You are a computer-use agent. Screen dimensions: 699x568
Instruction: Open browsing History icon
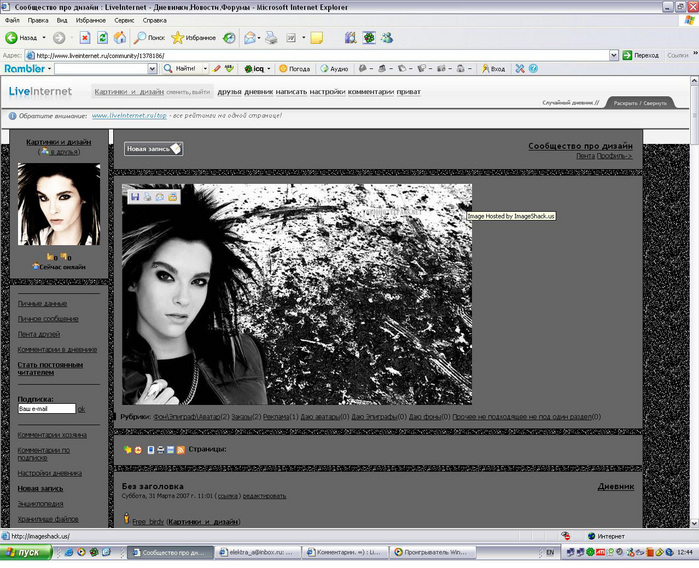229,38
